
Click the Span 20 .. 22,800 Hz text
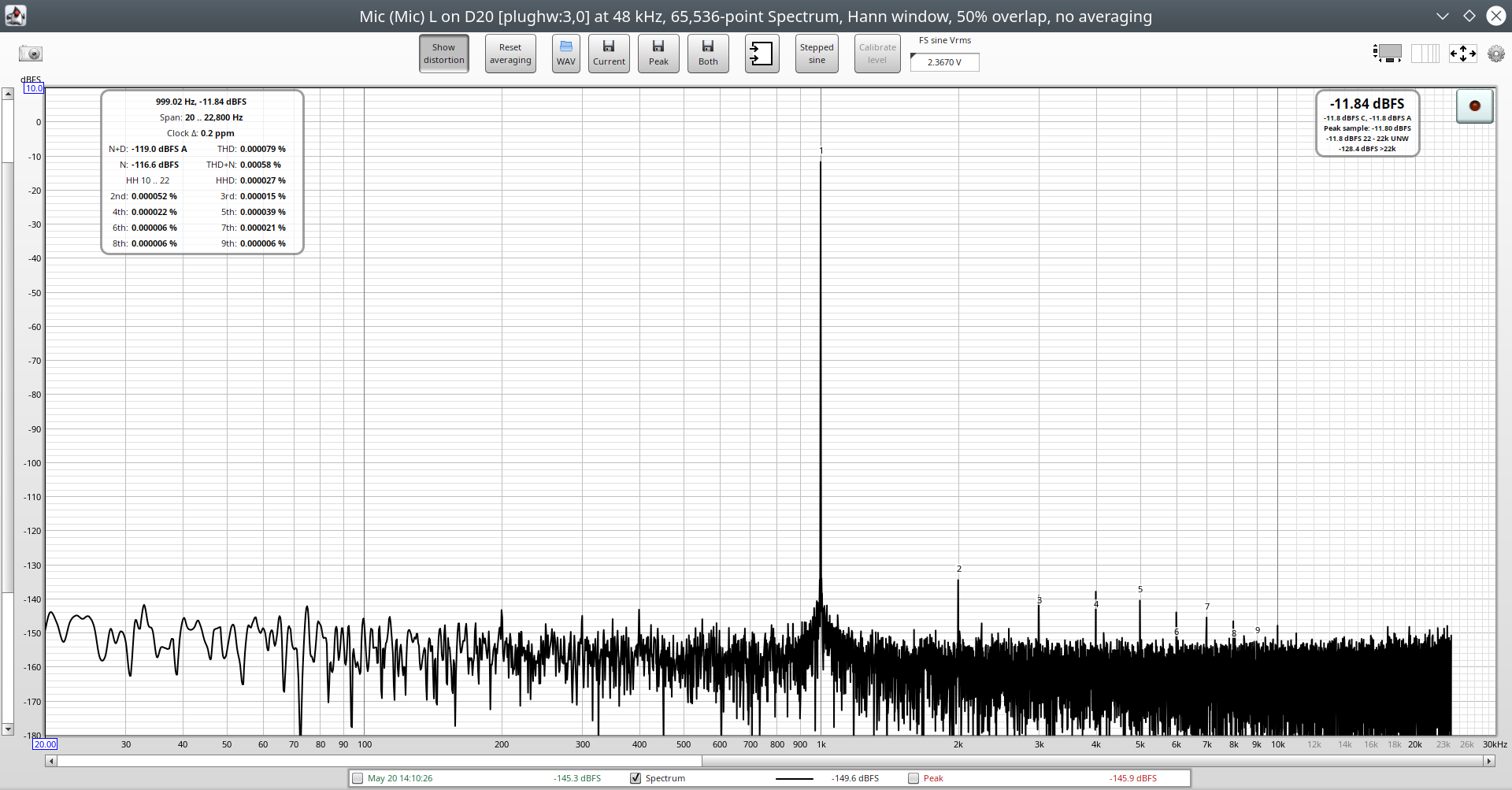click(x=201, y=117)
